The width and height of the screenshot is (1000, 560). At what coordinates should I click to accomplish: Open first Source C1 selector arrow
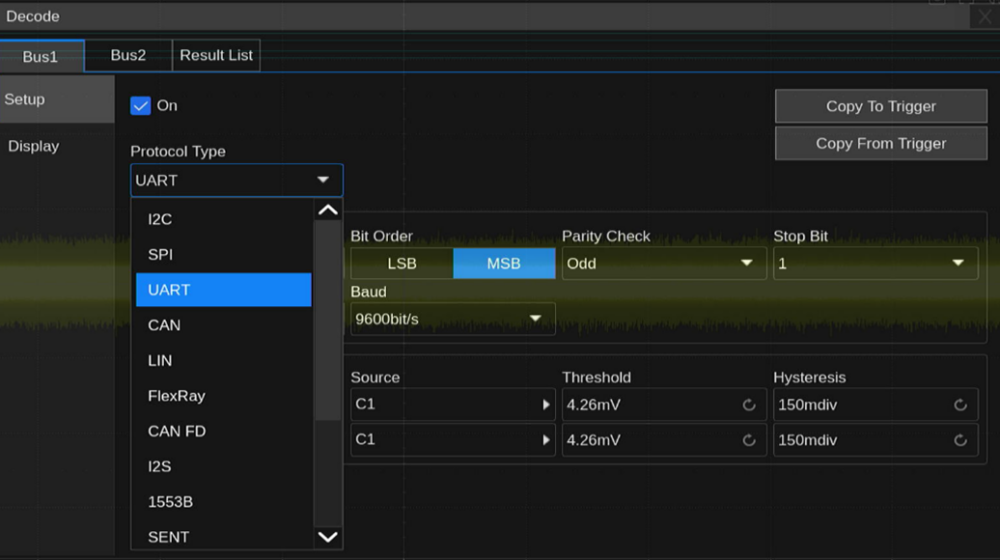pos(546,405)
